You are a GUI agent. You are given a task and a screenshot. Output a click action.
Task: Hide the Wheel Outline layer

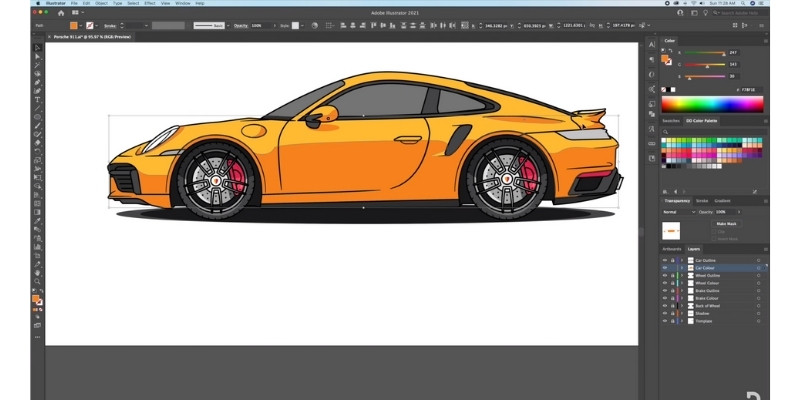pos(664,276)
